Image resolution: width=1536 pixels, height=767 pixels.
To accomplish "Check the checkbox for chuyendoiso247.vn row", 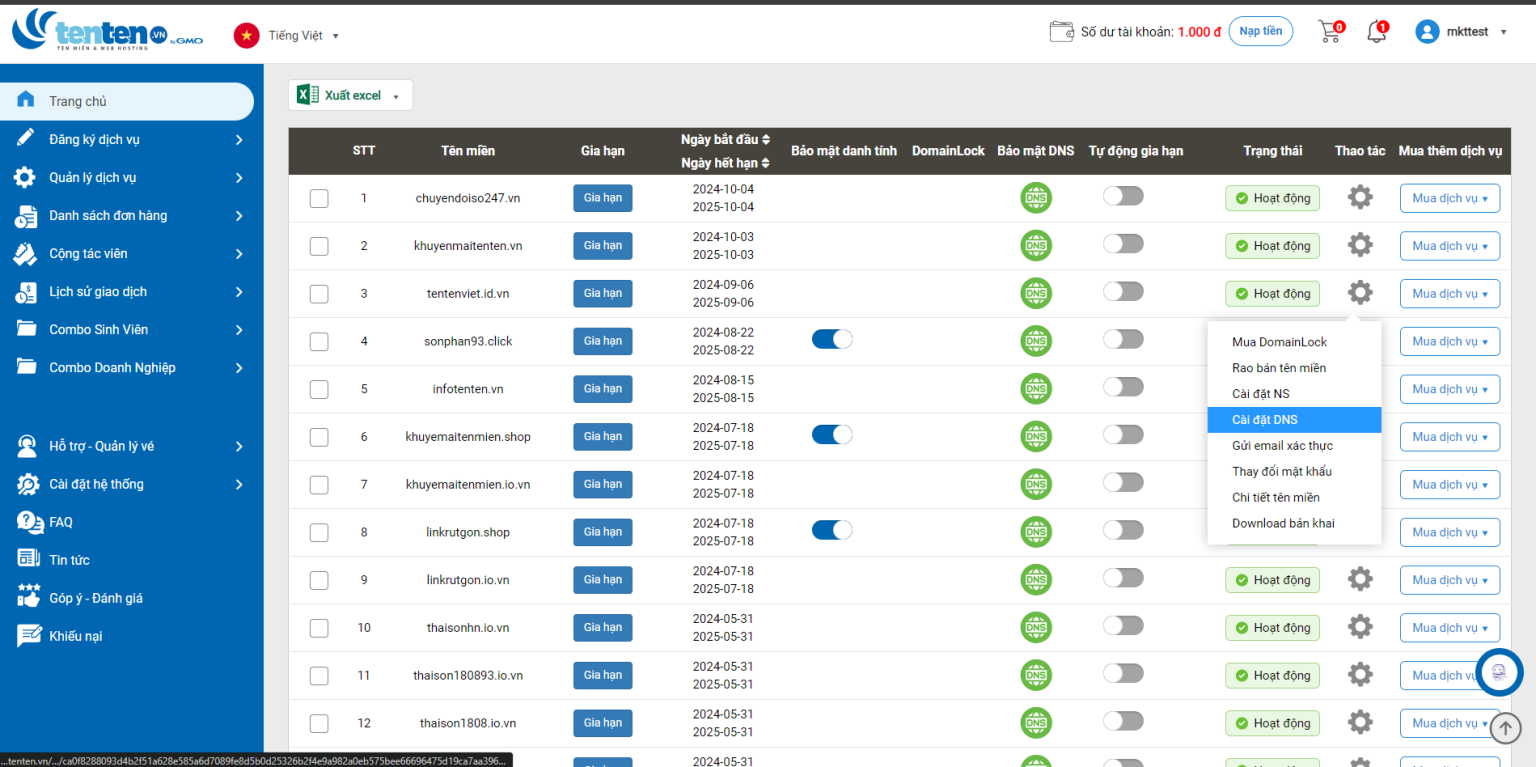I will point(319,198).
